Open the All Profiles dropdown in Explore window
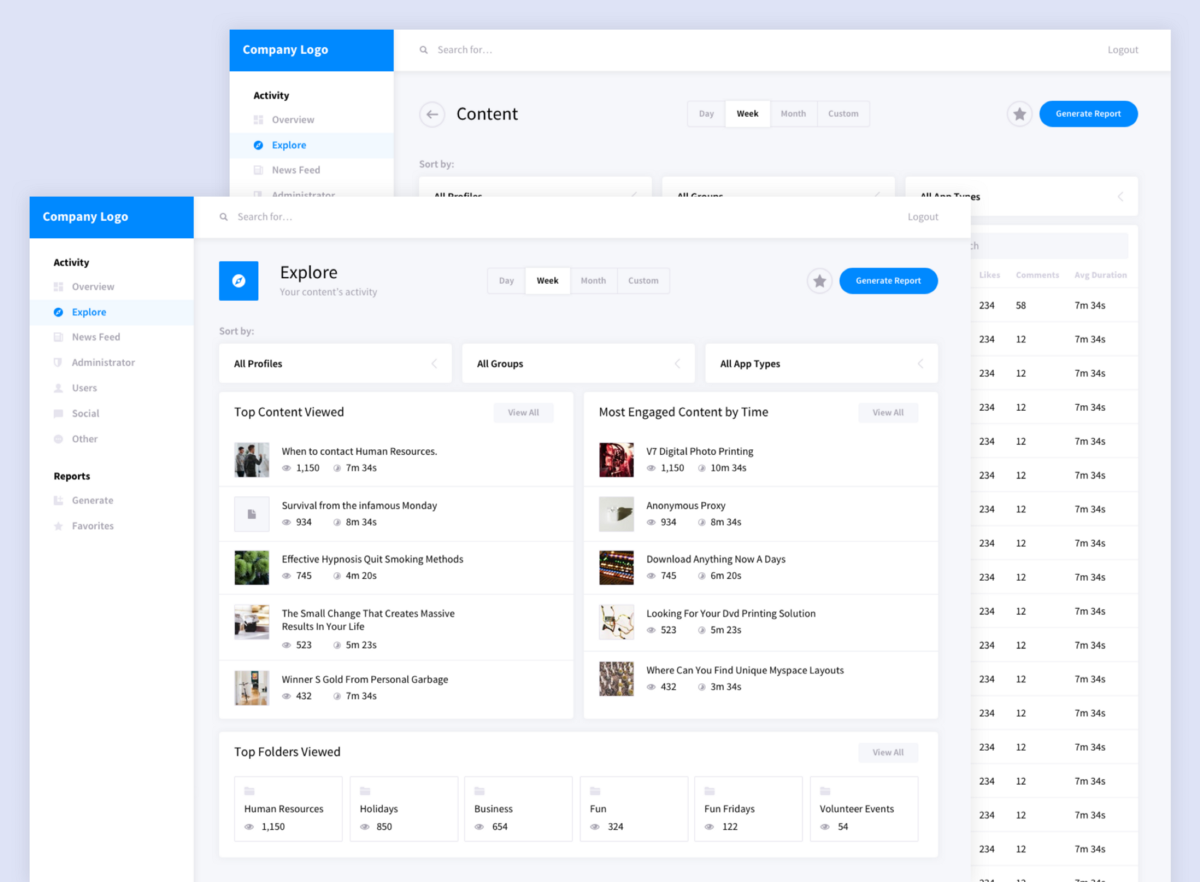The image size is (1200, 882). pos(335,364)
